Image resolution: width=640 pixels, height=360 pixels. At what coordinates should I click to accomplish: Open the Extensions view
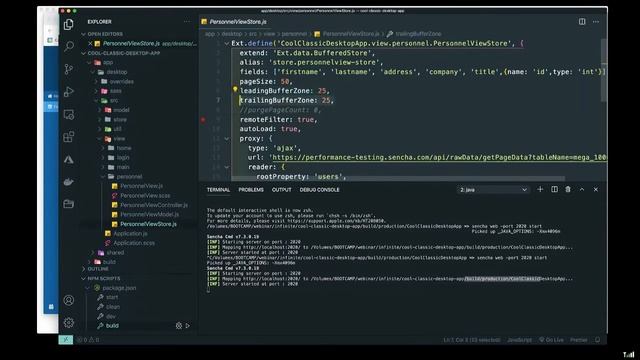(69, 137)
